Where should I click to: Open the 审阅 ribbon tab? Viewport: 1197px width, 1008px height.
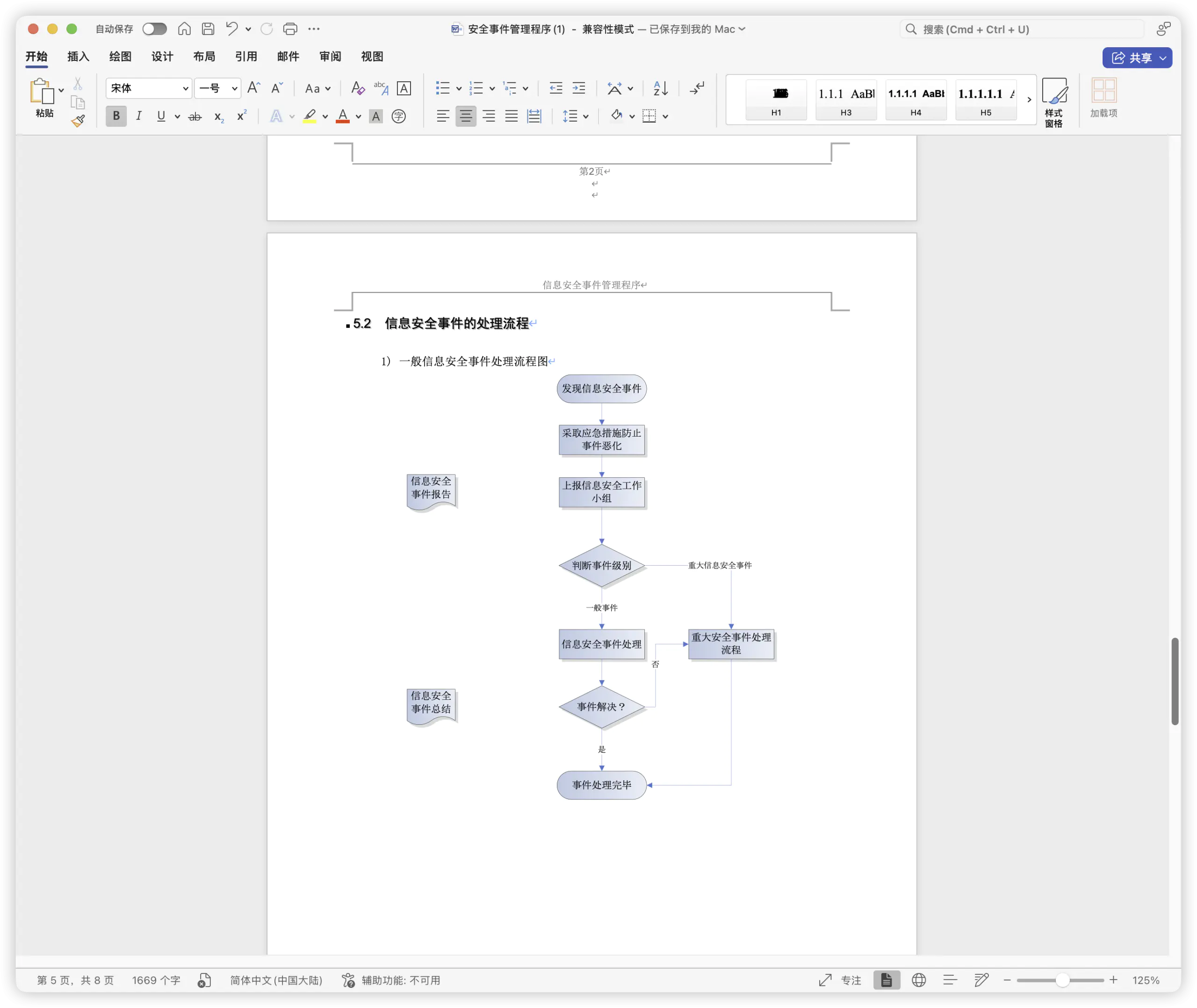point(330,57)
